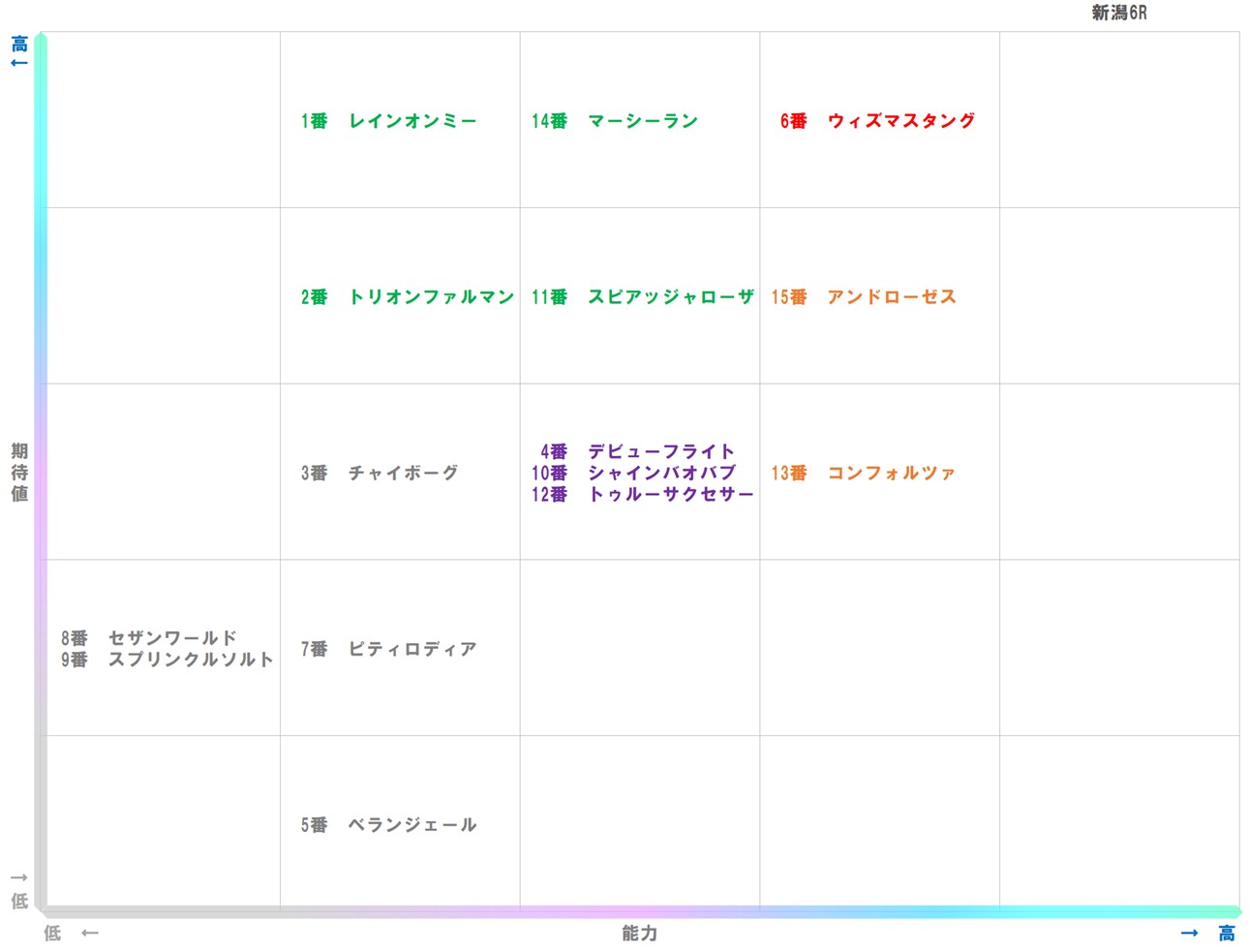Image resolution: width=1250 pixels, height=952 pixels.
Task: Click 2番 トリオンファルマン in green
Action: click(407, 297)
